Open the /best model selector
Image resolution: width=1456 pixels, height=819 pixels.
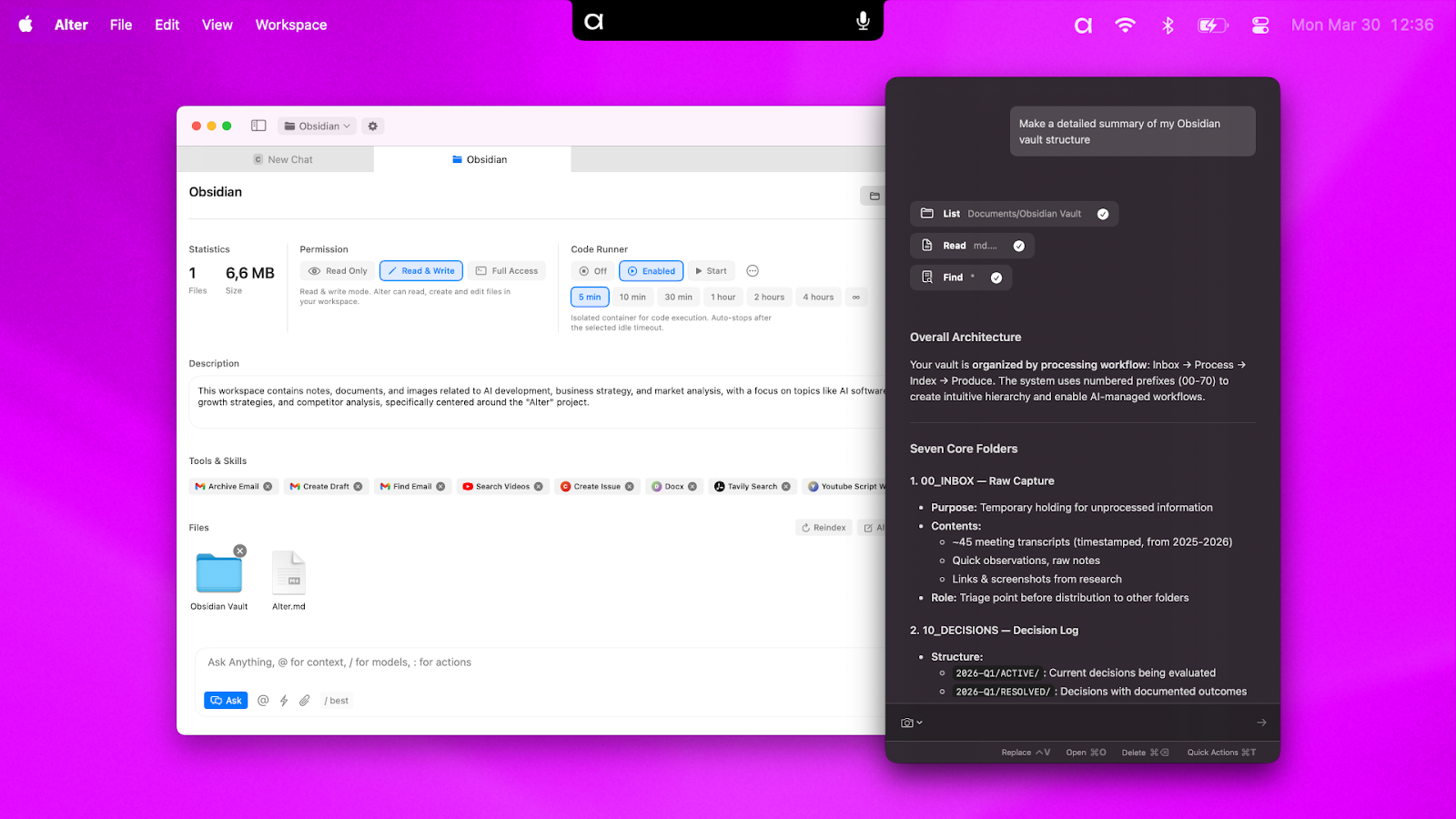click(336, 700)
